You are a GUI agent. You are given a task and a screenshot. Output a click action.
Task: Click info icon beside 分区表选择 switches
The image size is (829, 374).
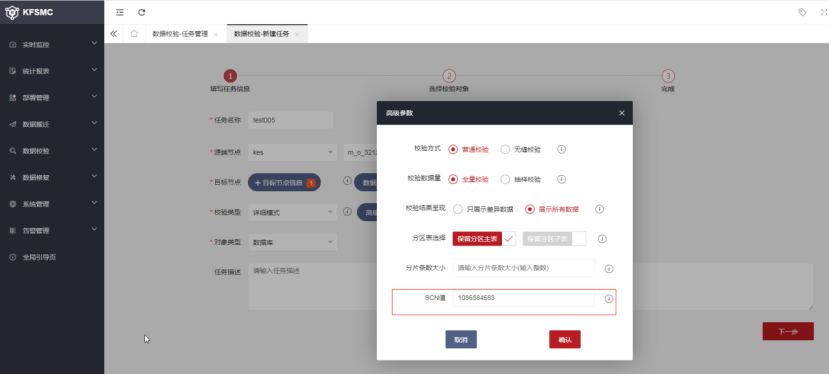(x=602, y=239)
